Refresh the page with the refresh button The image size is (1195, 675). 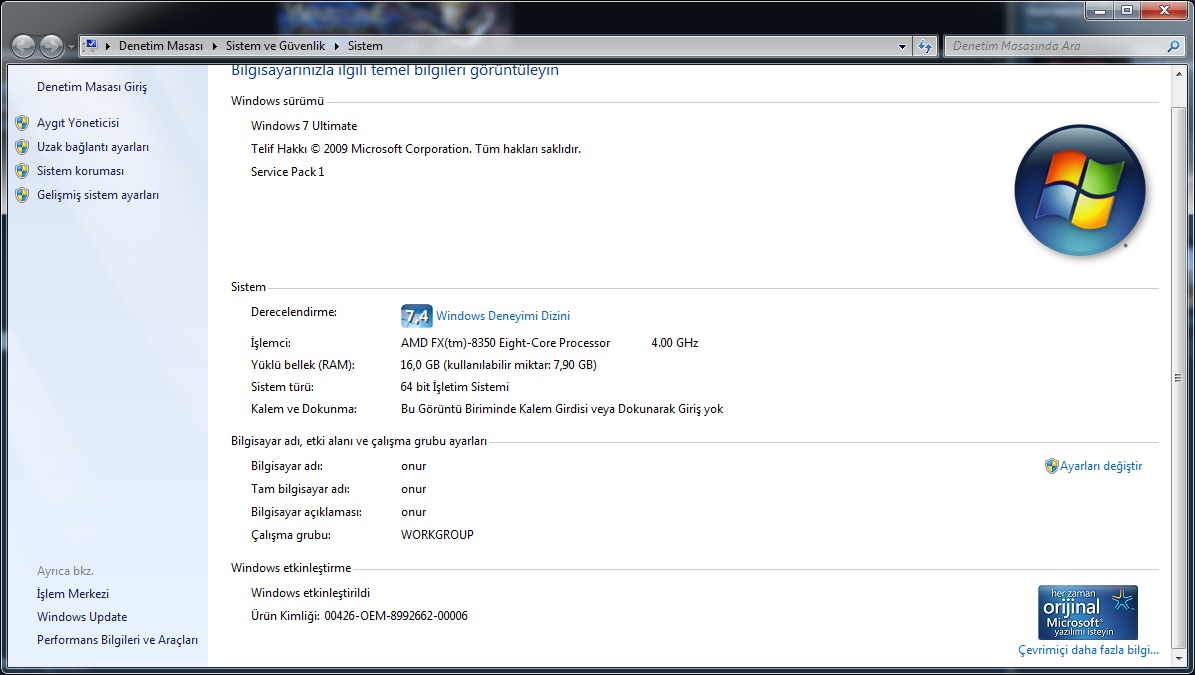[x=925, y=46]
